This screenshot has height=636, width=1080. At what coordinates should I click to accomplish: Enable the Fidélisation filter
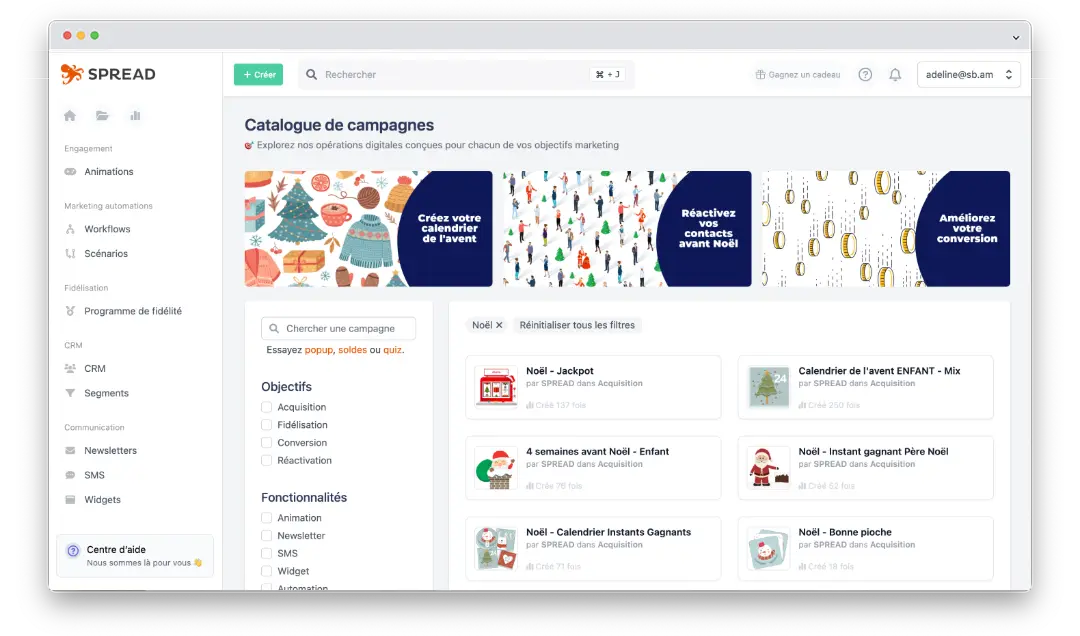[266, 424]
